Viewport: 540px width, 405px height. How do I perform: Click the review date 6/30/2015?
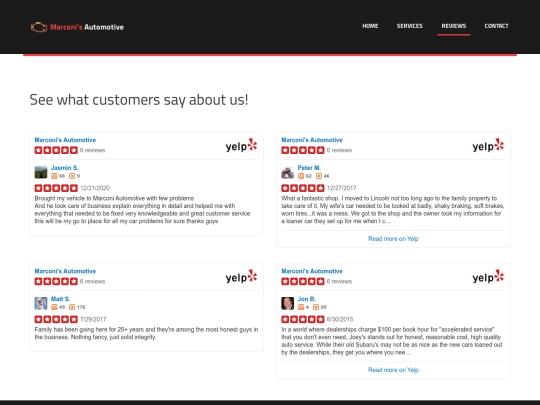(x=340, y=319)
